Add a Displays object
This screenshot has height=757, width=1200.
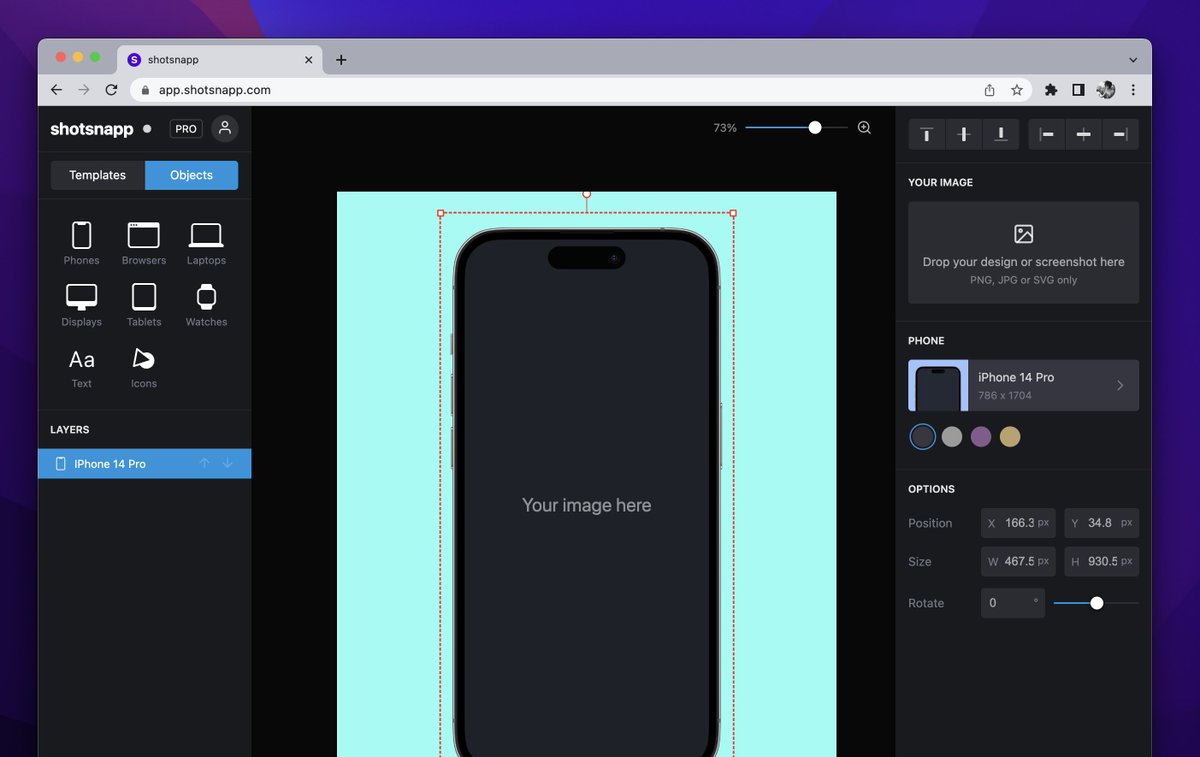(x=81, y=305)
